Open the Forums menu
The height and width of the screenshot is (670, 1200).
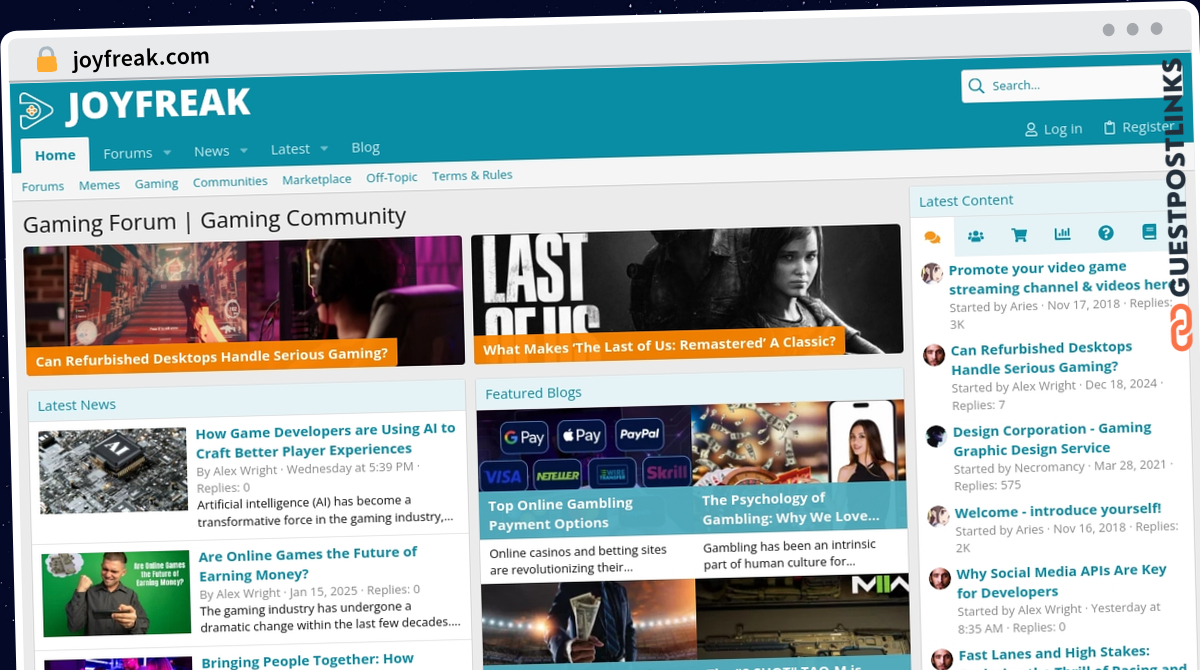[x=128, y=153]
